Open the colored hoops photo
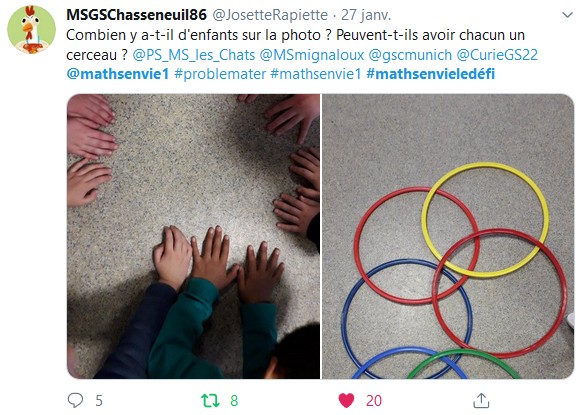583x415 pixels. click(x=448, y=237)
